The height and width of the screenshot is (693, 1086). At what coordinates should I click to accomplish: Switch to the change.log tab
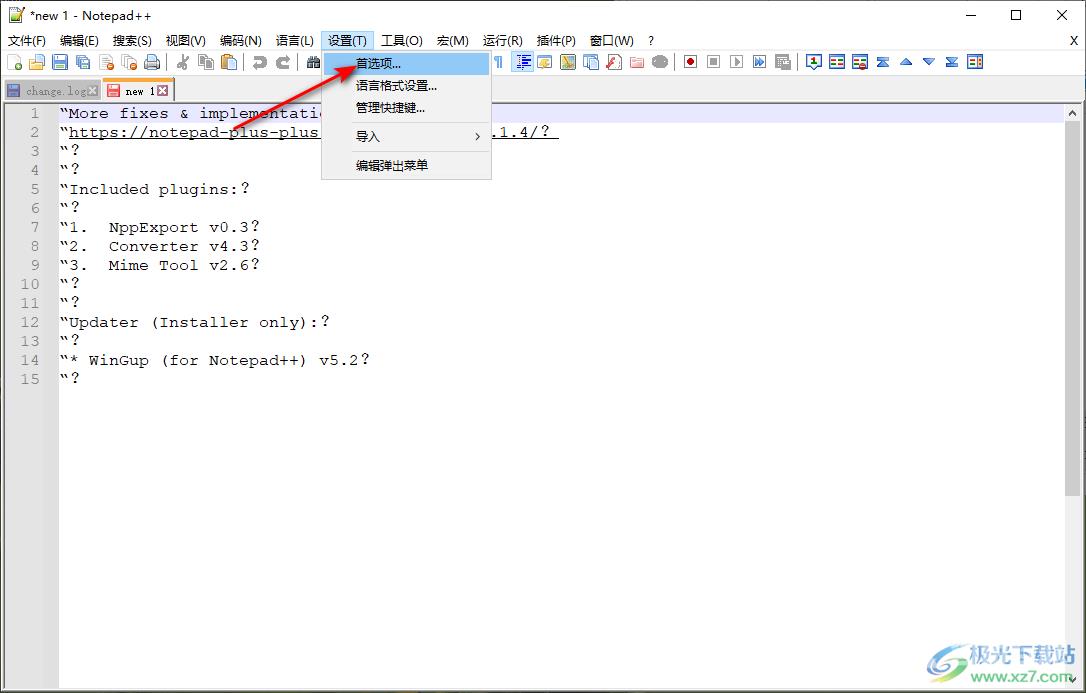pyautogui.click(x=53, y=91)
